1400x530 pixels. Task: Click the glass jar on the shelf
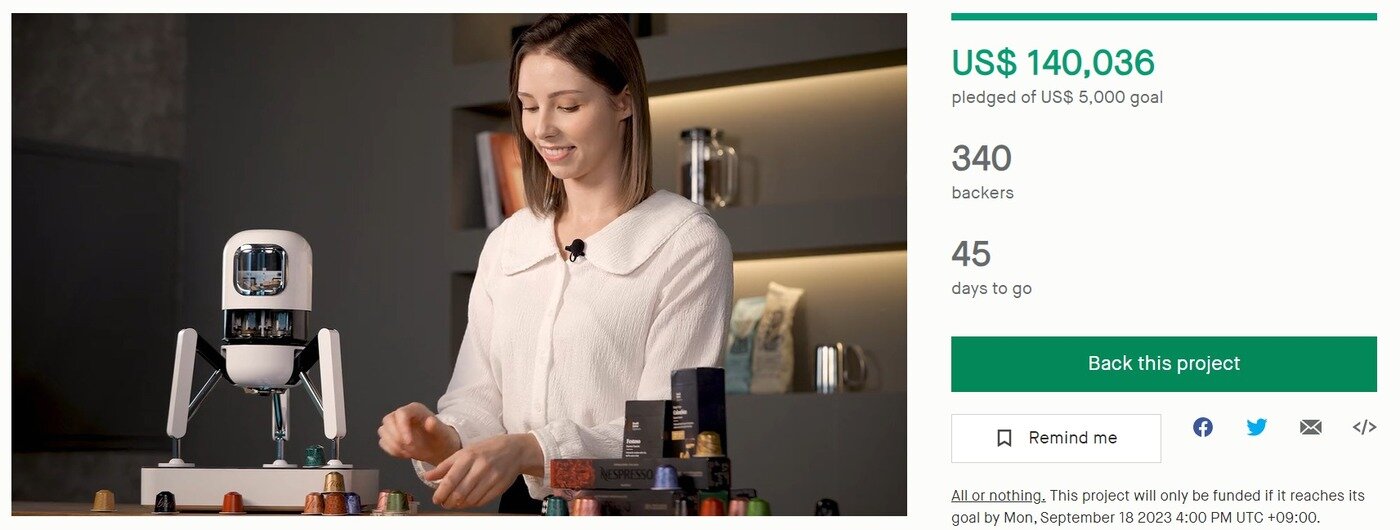708,166
